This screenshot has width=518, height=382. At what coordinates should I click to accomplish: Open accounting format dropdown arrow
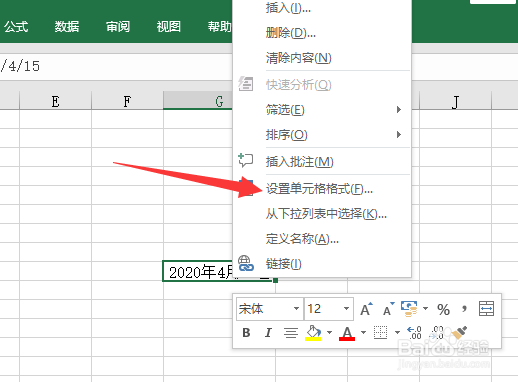[425, 309]
